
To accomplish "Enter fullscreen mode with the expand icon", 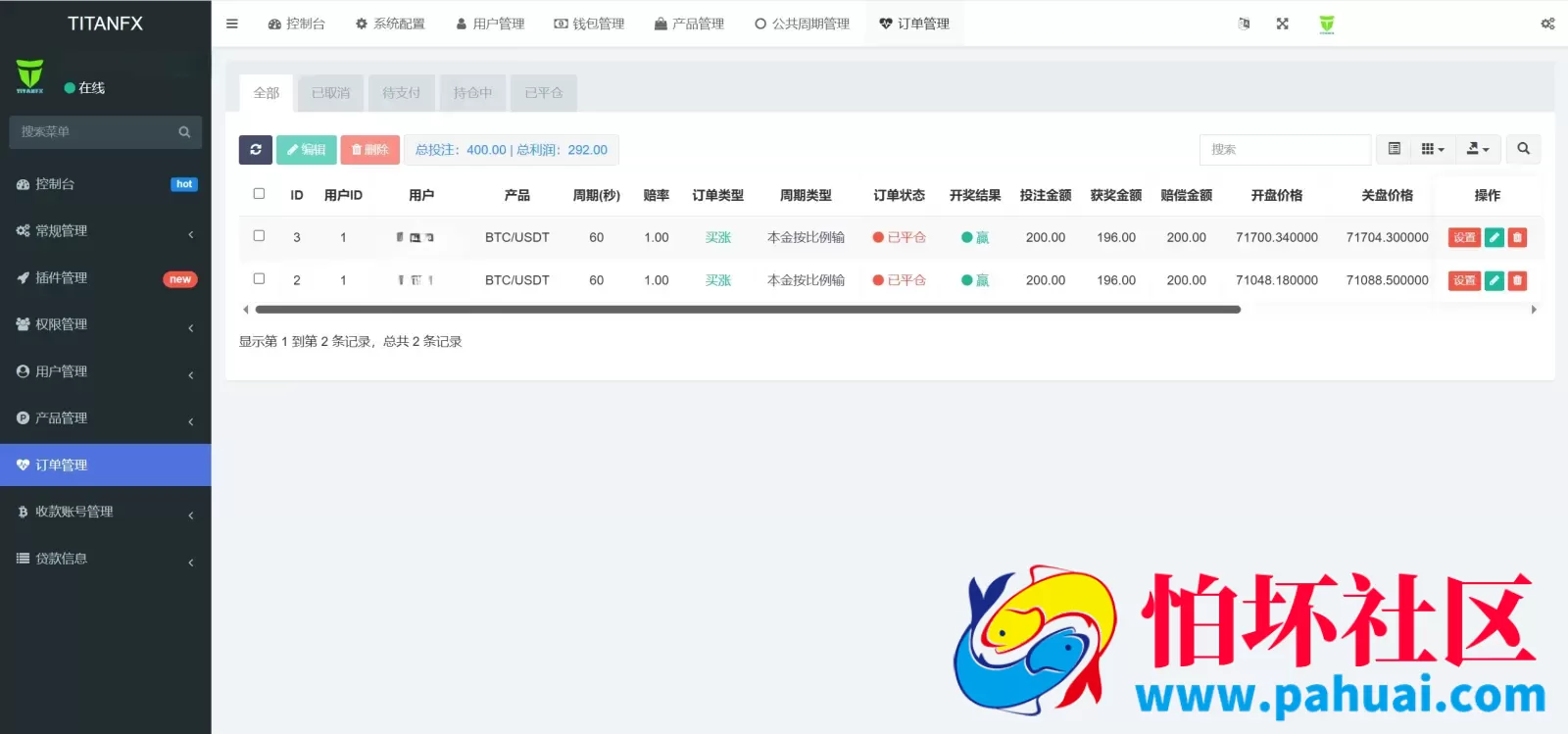I will pos(1282,24).
